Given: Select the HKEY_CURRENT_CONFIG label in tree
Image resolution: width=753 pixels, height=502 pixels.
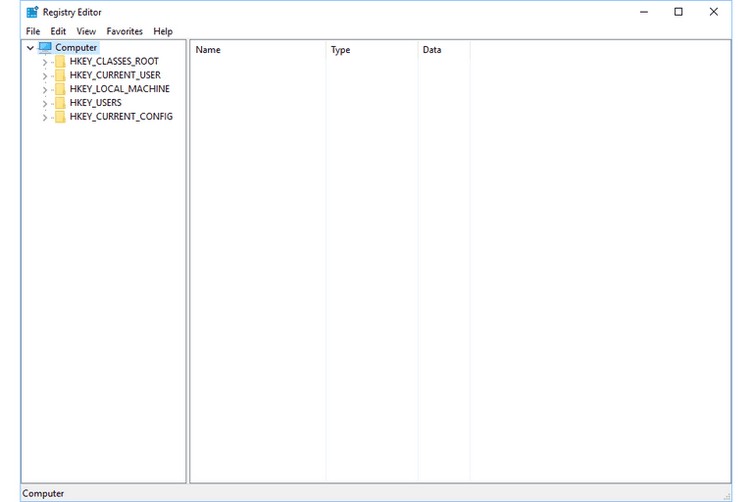Looking at the screenshot, I should click(x=121, y=117).
